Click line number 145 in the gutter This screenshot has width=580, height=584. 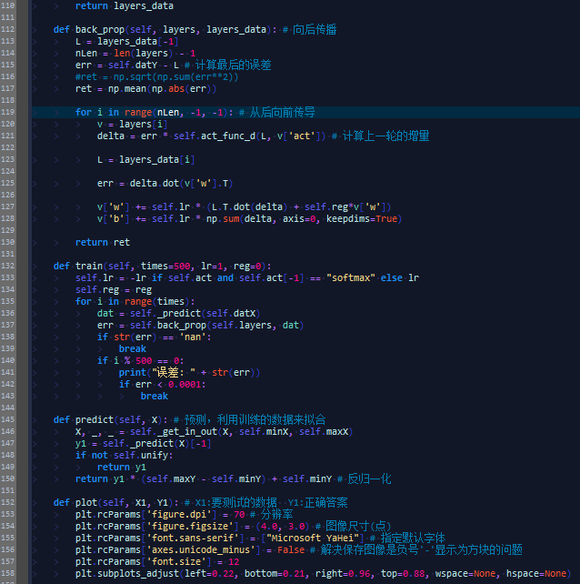pyautogui.click(x=8, y=420)
